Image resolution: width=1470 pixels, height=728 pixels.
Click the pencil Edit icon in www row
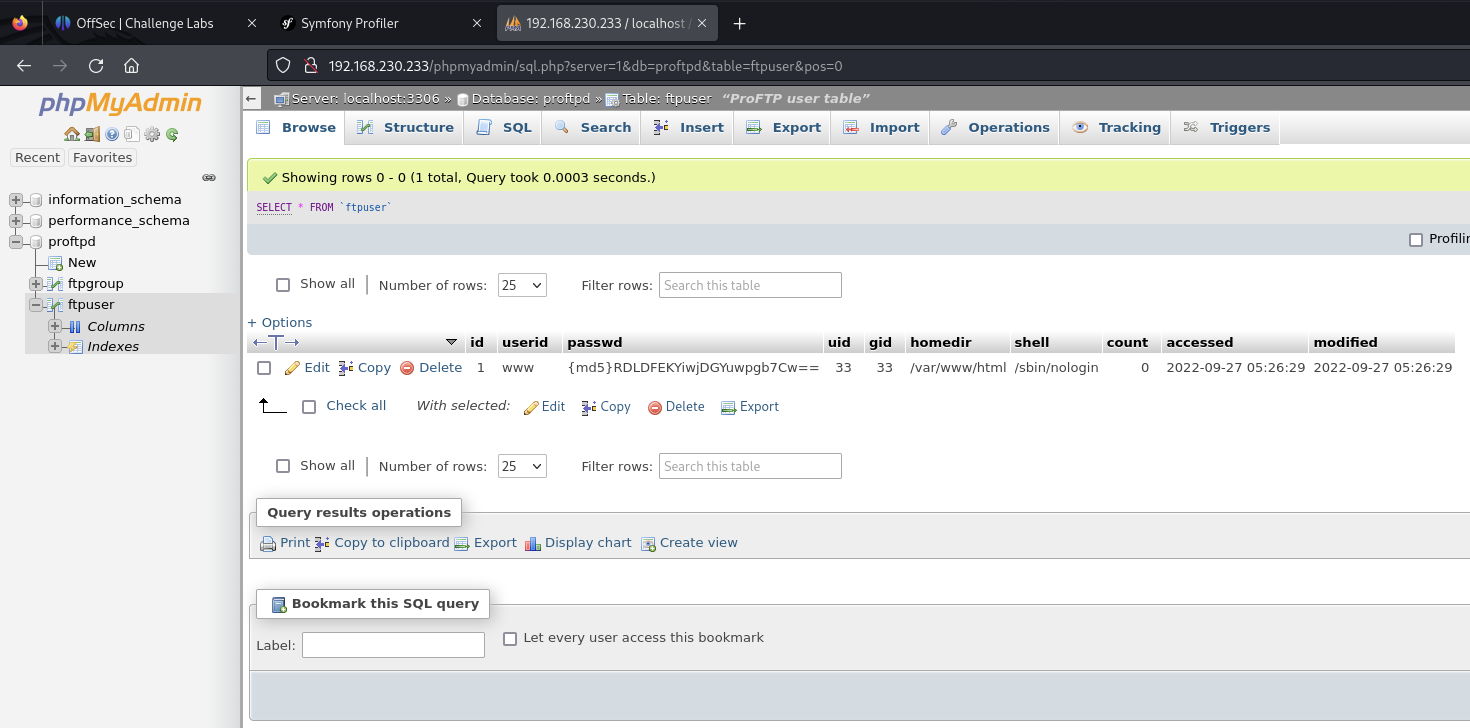(292, 368)
